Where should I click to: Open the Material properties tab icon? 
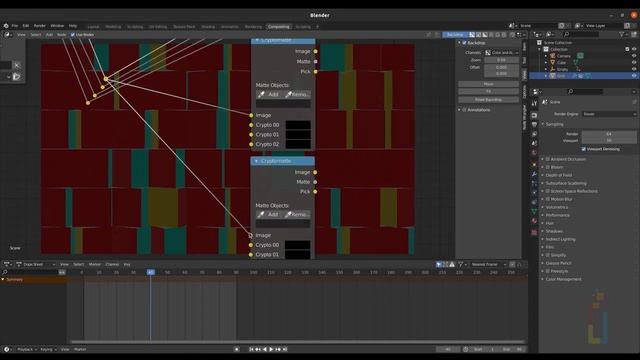[534, 221]
